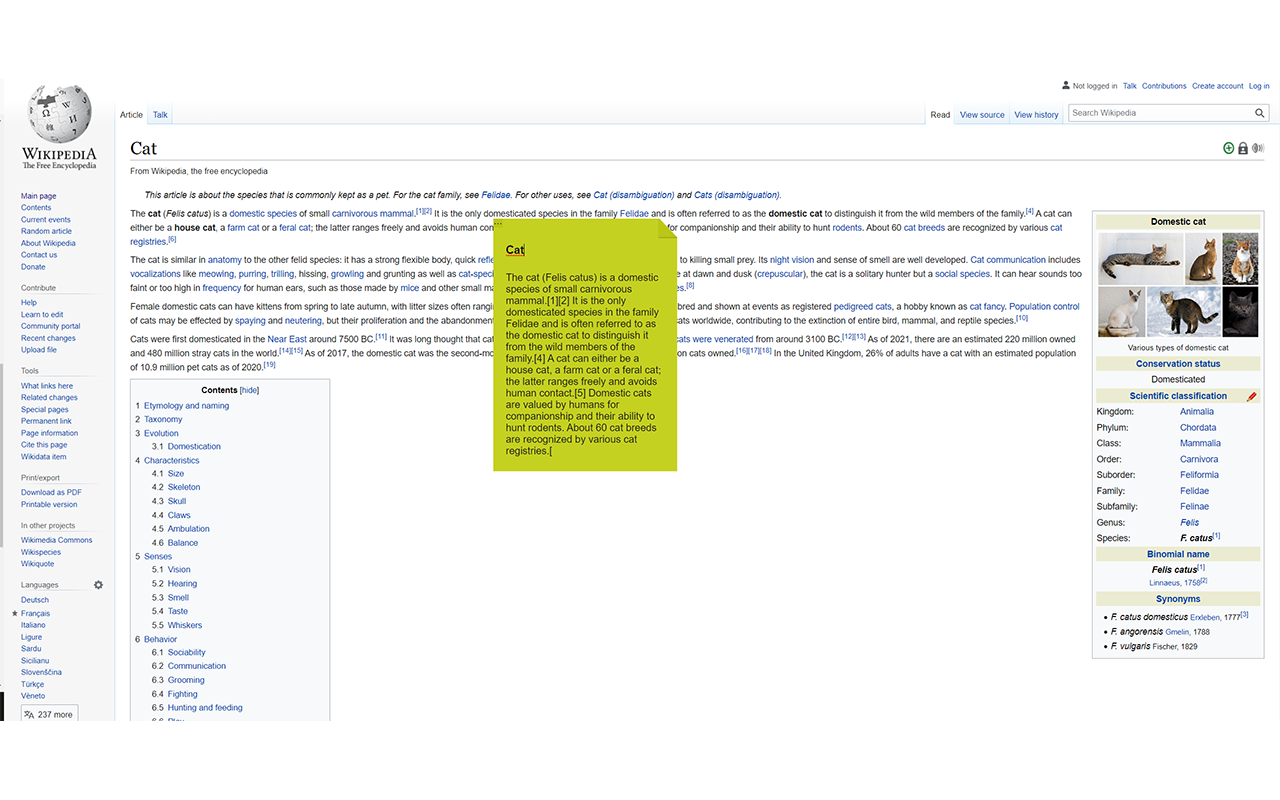Click the Cat title on the sticky note
Screen dimensions: 1280x800
[x=515, y=250]
